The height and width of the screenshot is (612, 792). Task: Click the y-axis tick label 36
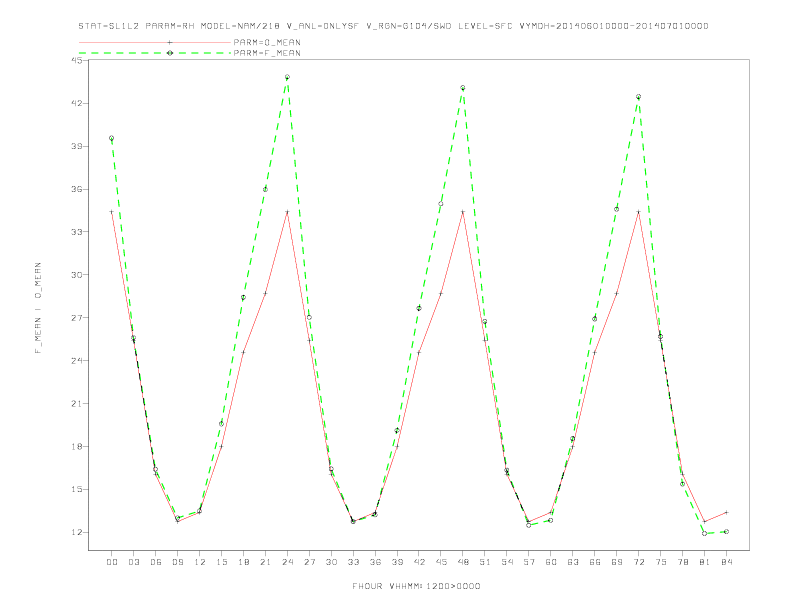click(77, 189)
